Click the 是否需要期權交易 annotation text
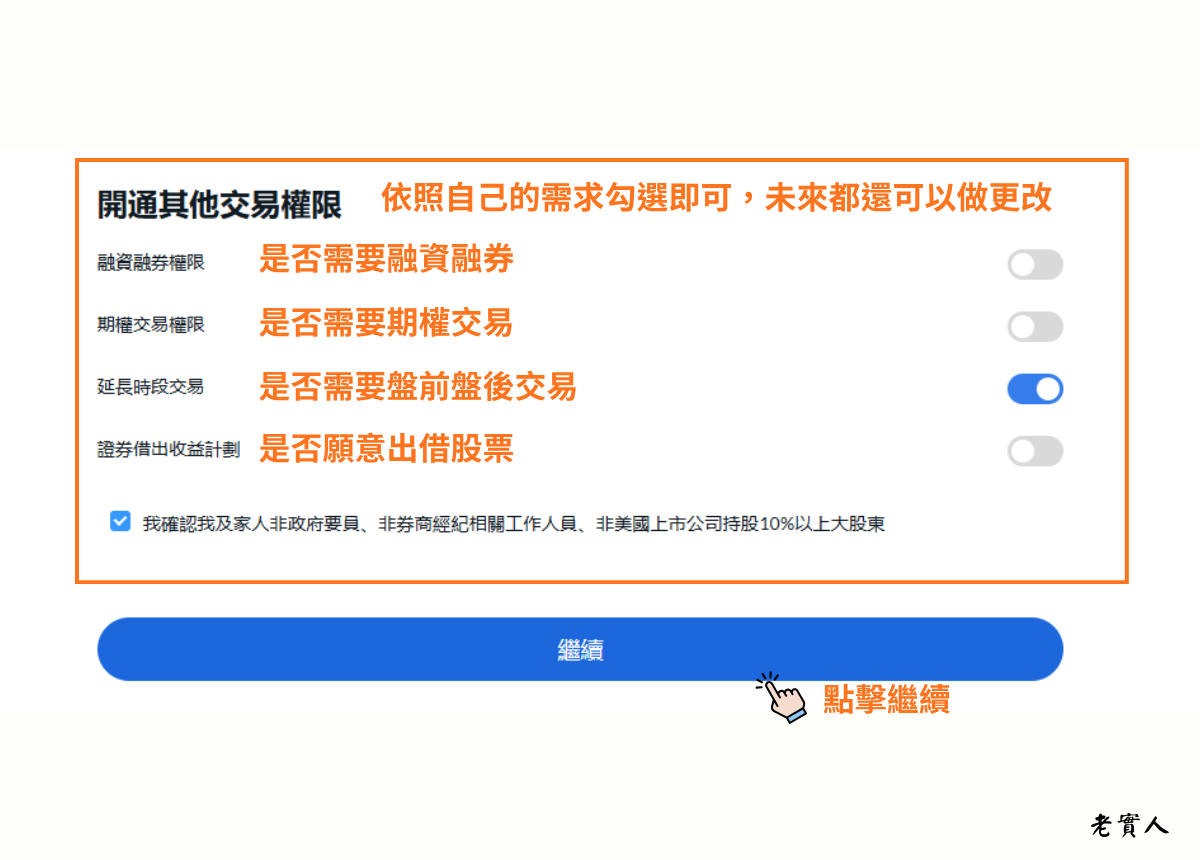Image resolution: width=1200 pixels, height=860 pixels. [387, 324]
